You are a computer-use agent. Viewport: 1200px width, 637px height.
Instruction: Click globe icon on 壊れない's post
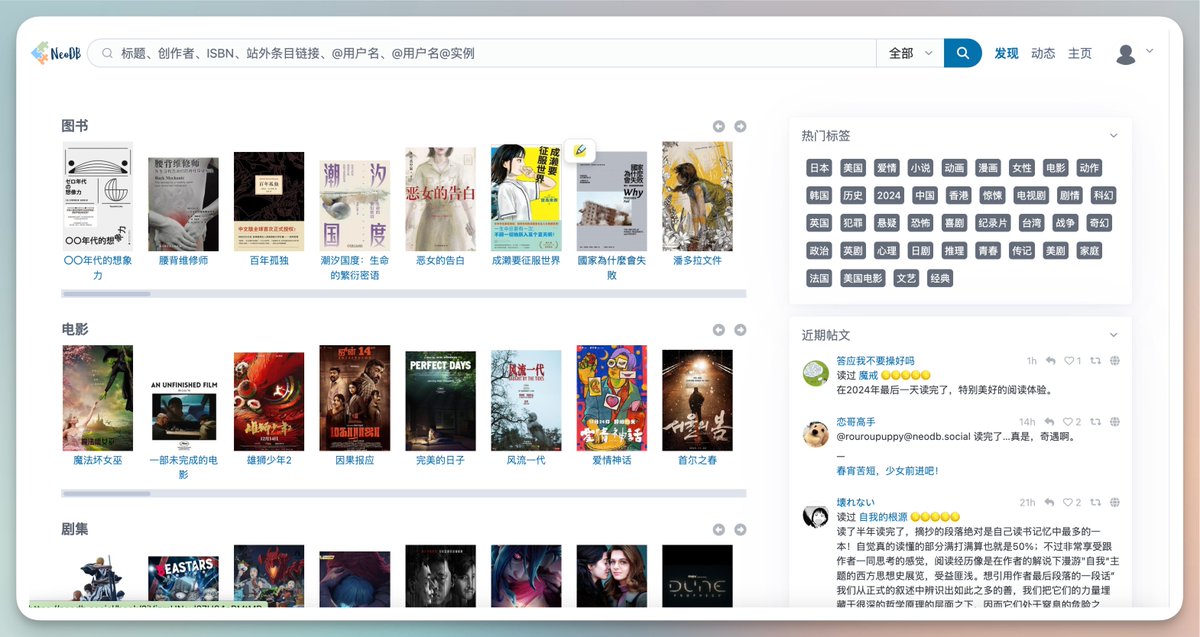(x=1115, y=502)
